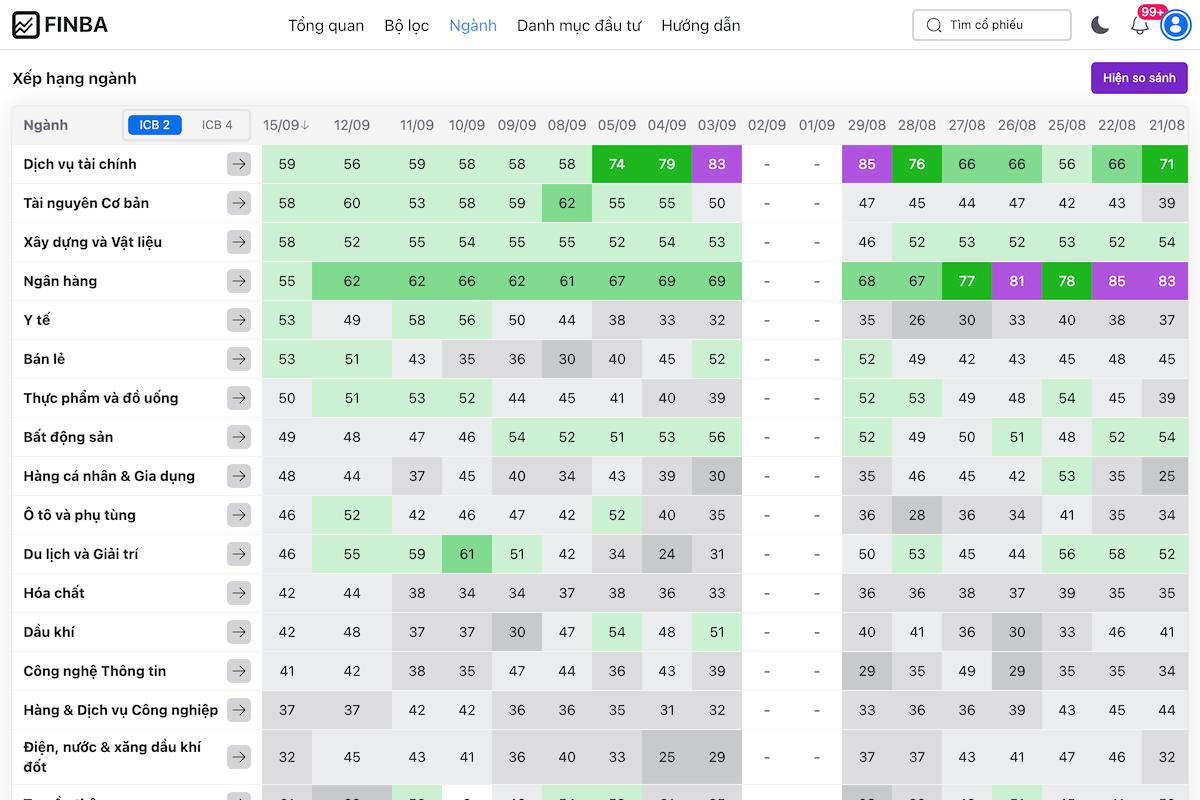Sort by the 15/09 column header

point(286,125)
